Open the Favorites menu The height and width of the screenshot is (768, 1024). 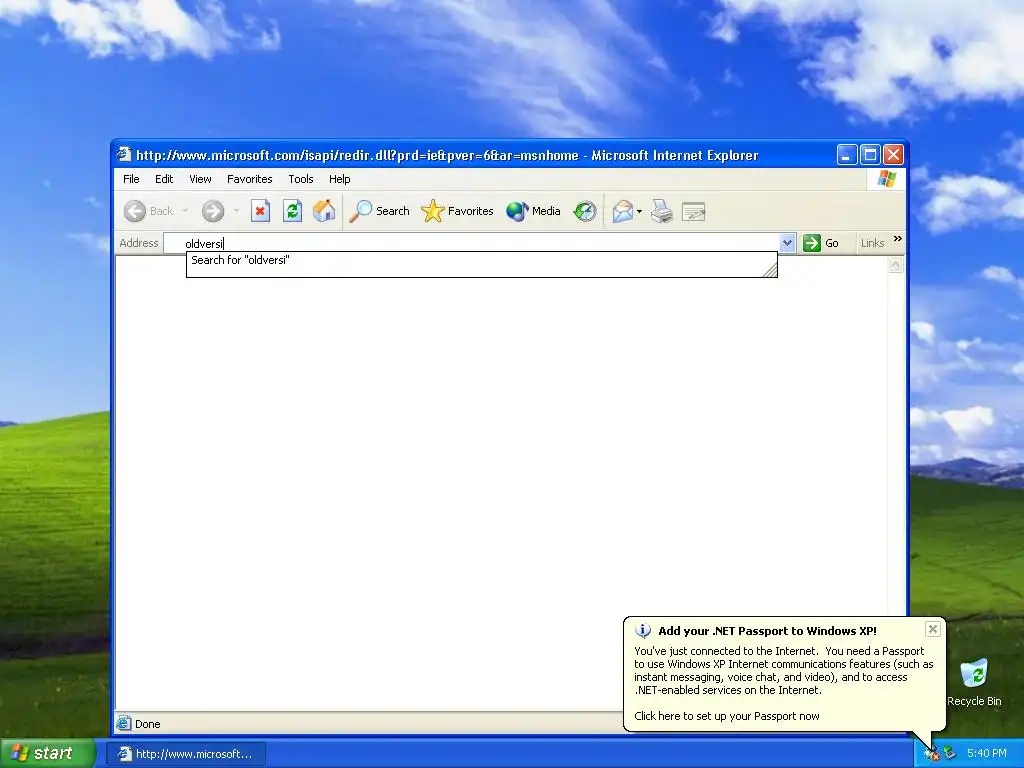click(249, 179)
